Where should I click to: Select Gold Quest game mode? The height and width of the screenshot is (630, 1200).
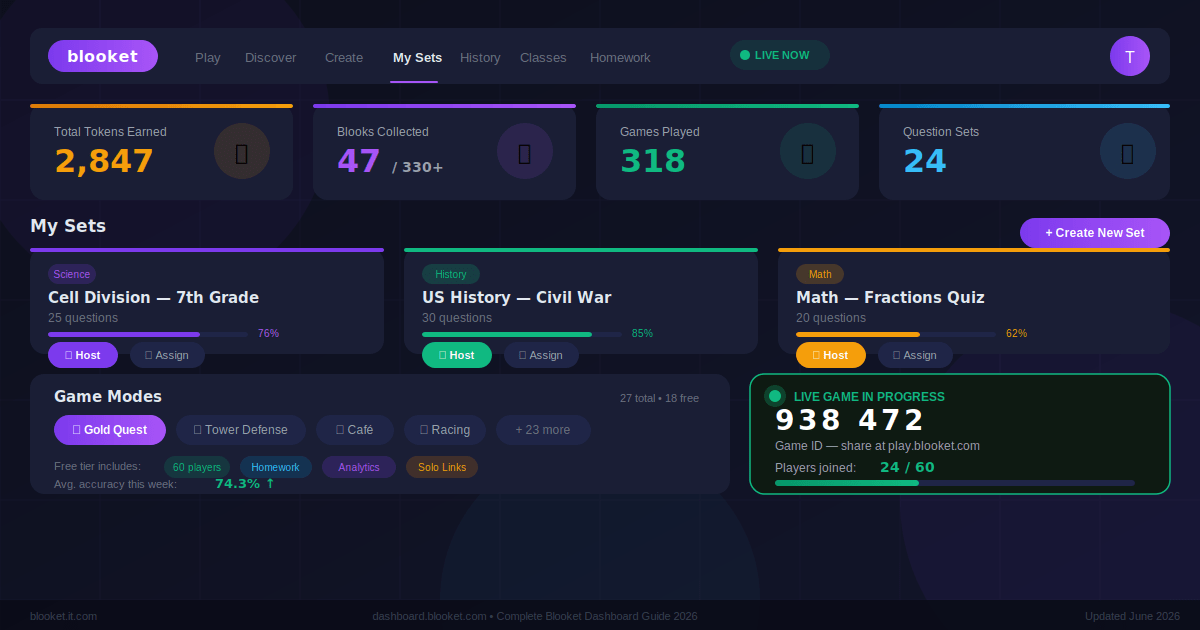110,430
